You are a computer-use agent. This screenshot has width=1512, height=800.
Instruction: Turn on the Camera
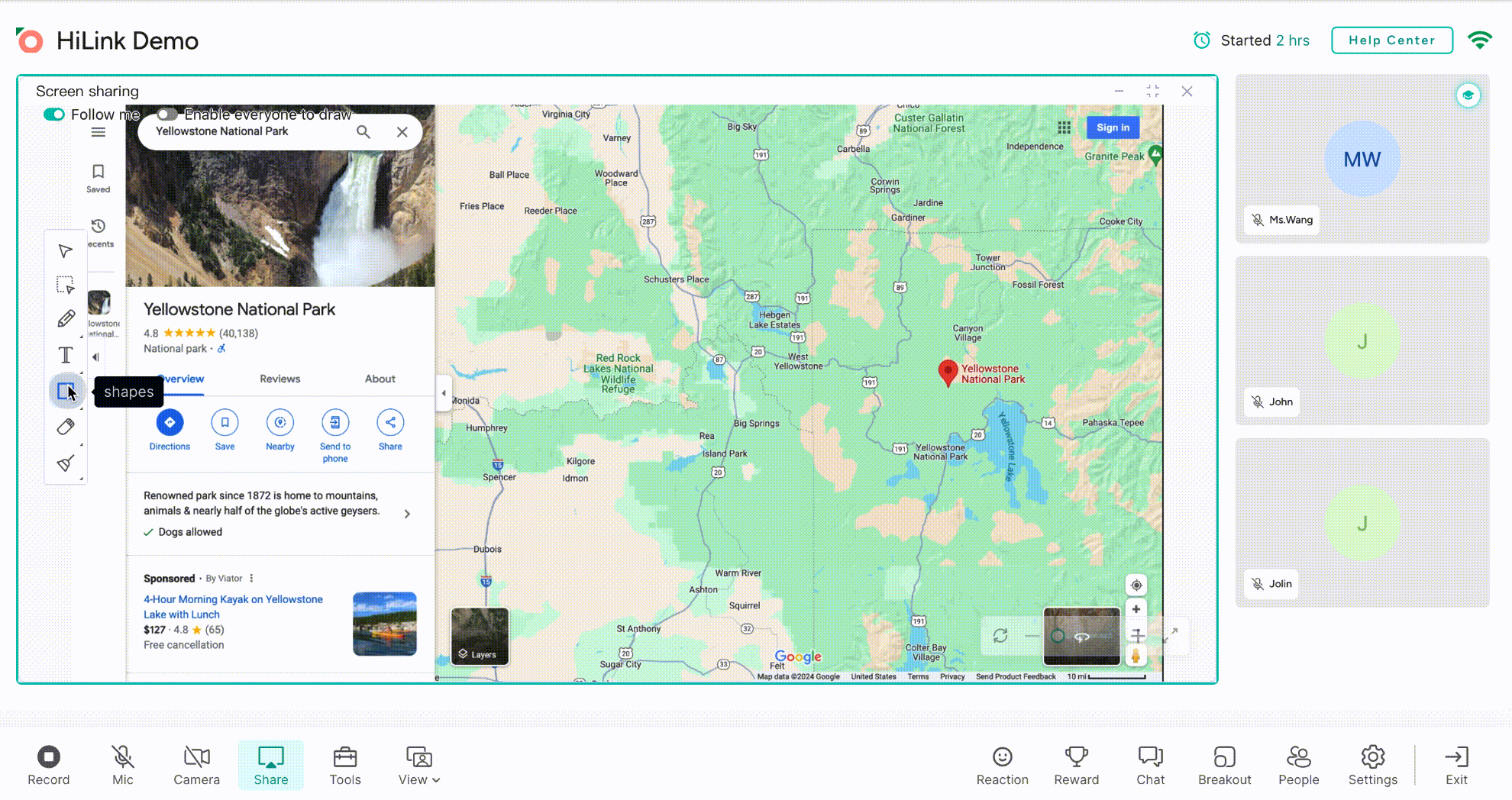pos(197,766)
